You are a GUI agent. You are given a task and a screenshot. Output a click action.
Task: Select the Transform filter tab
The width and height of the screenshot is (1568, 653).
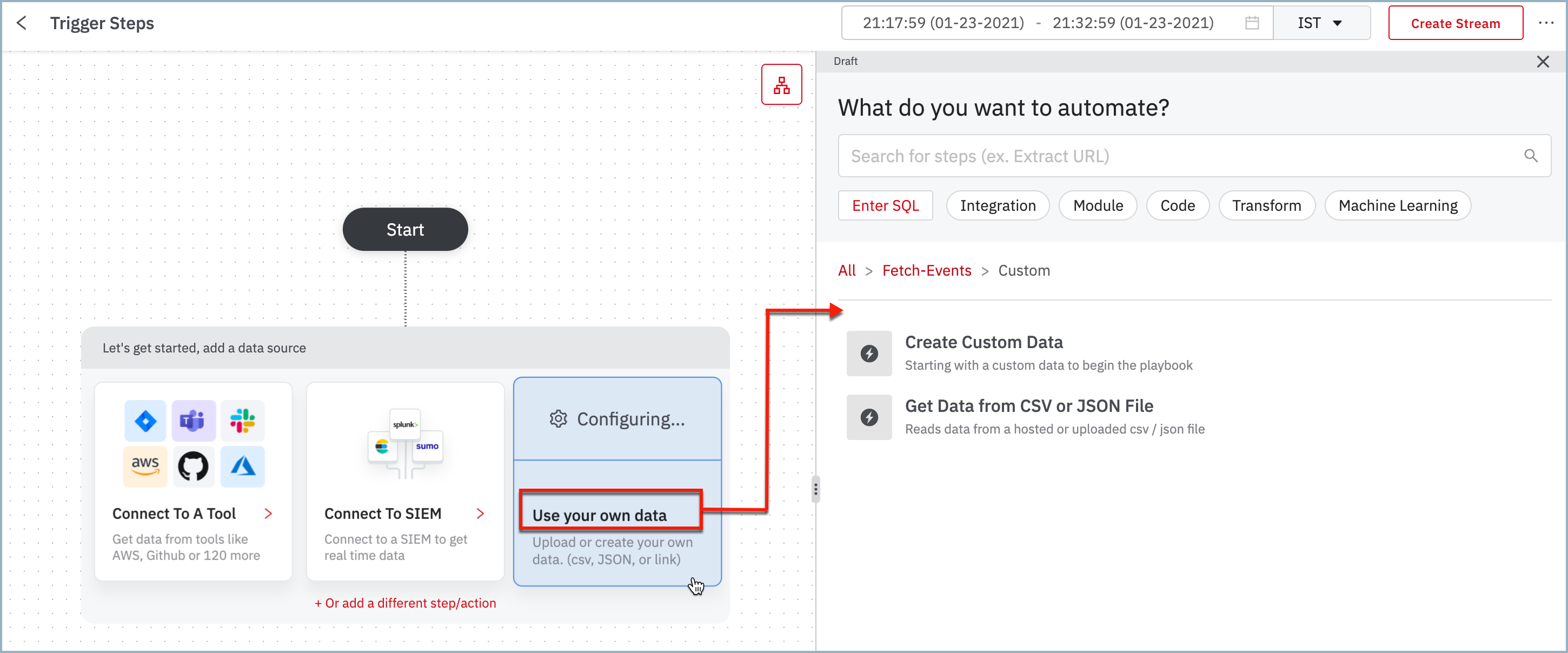coord(1266,206)
